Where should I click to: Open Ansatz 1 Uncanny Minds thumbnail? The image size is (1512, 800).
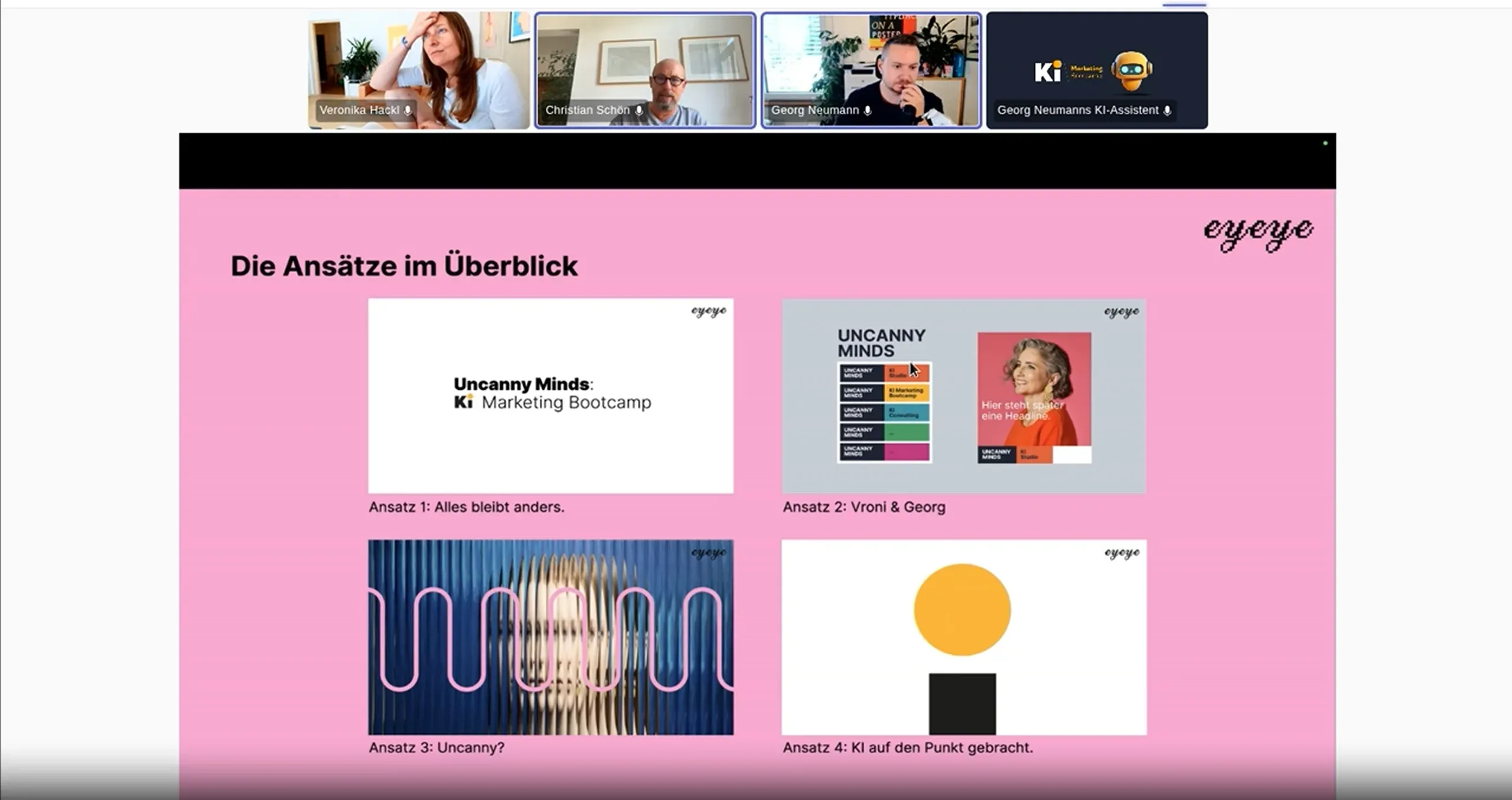pyautogui.click(x=550, y=396)
